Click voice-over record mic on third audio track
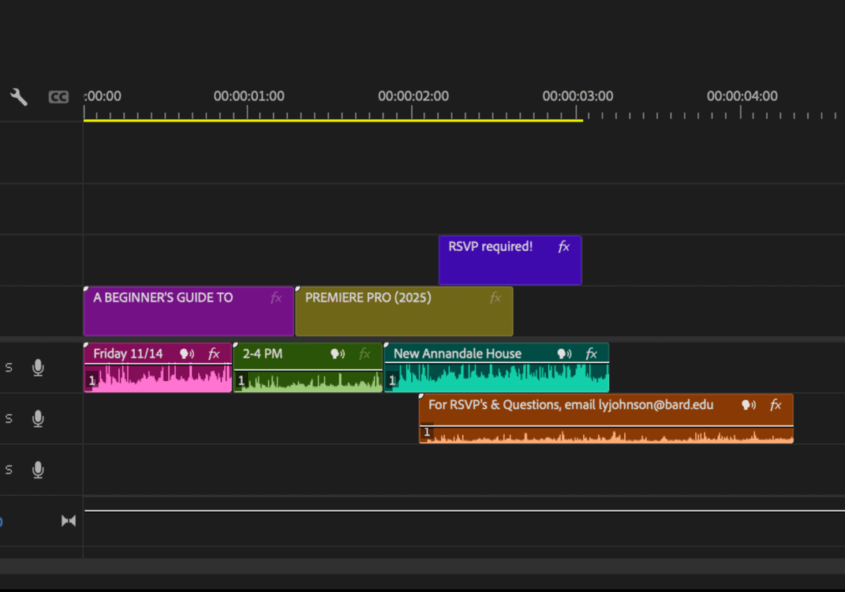845x592 pixels. click(x=38, y=470)
